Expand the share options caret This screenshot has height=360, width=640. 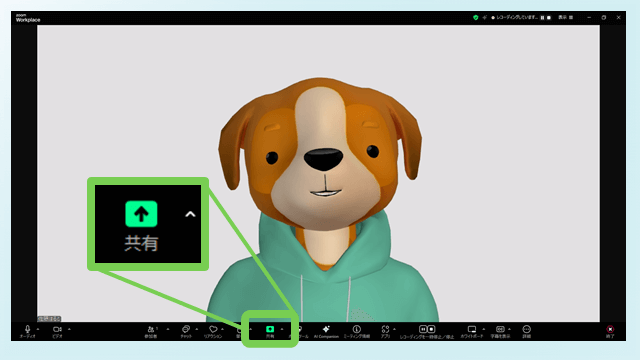tap(282, 329)
